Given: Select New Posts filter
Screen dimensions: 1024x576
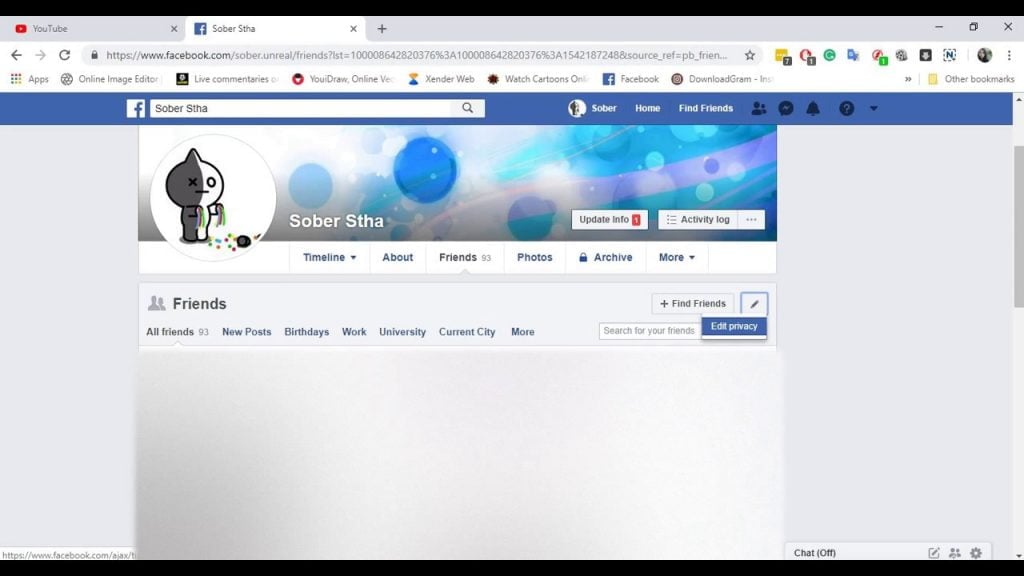Looking at the screenshot, I should pyautogui.click(x=246, y=332).
